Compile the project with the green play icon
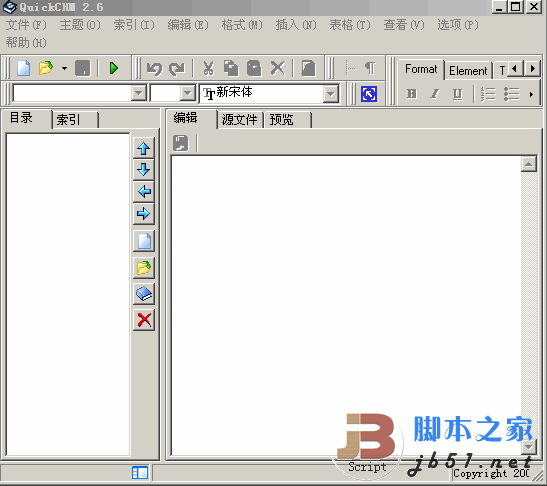 (x=114, y=68)
